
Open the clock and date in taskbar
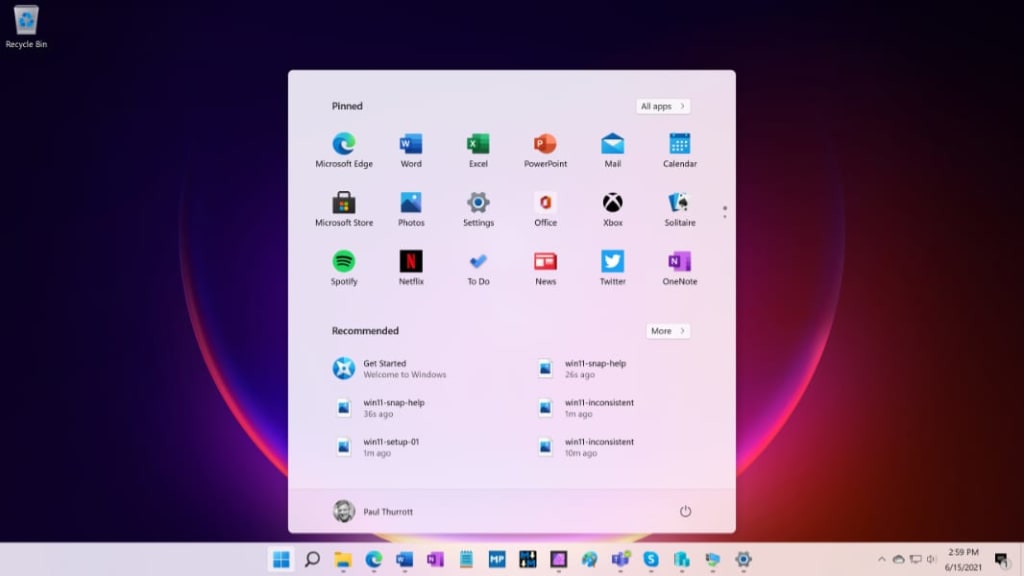(963, 560)
